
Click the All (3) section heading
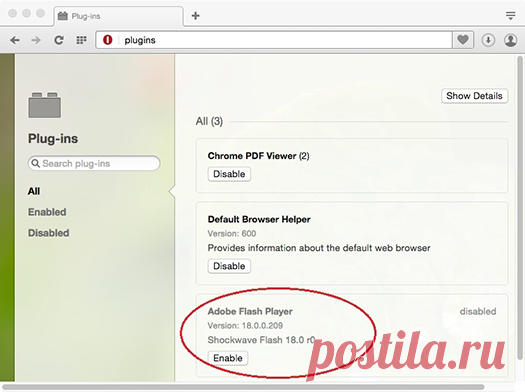(x=209, y=121)
